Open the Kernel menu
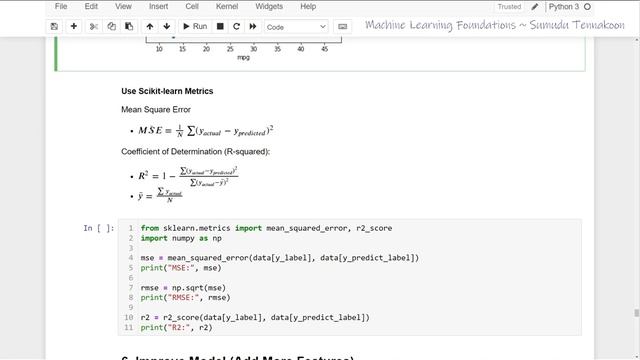This screenshot has height=360, width=640. 227,7
